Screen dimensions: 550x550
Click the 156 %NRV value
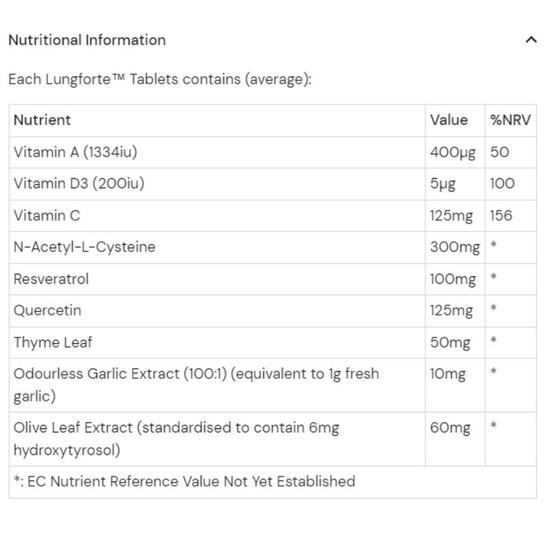(501, 215)
